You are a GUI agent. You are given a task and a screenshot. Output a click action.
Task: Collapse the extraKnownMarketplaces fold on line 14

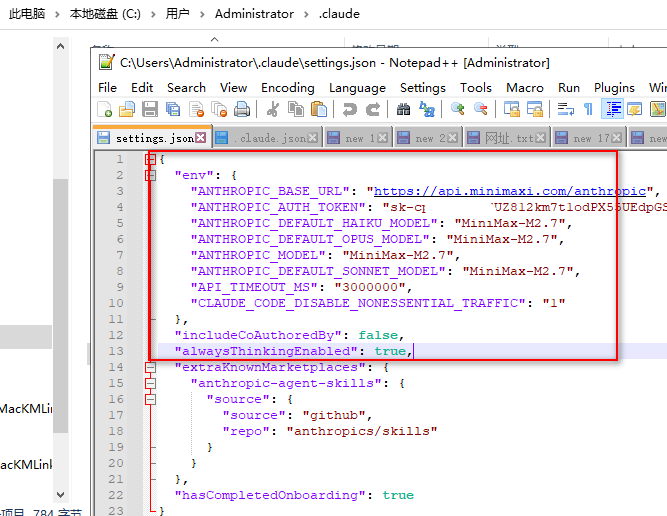click(x=150, y=368)
